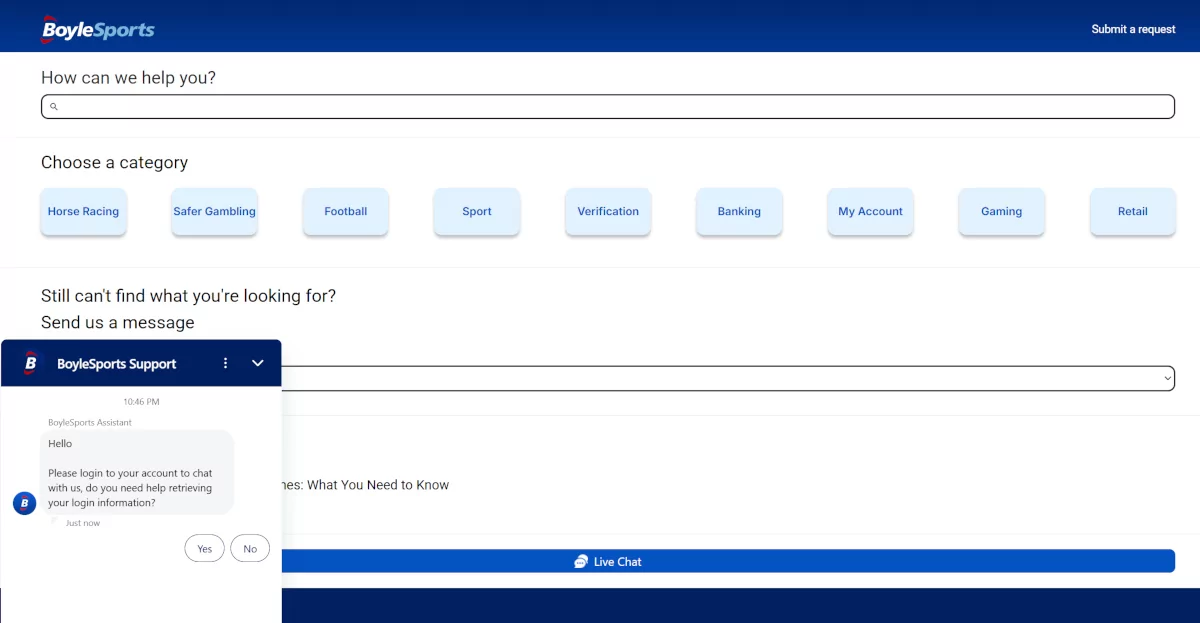
Task: Choose the Gaming category
Action: click(1001, 212)
